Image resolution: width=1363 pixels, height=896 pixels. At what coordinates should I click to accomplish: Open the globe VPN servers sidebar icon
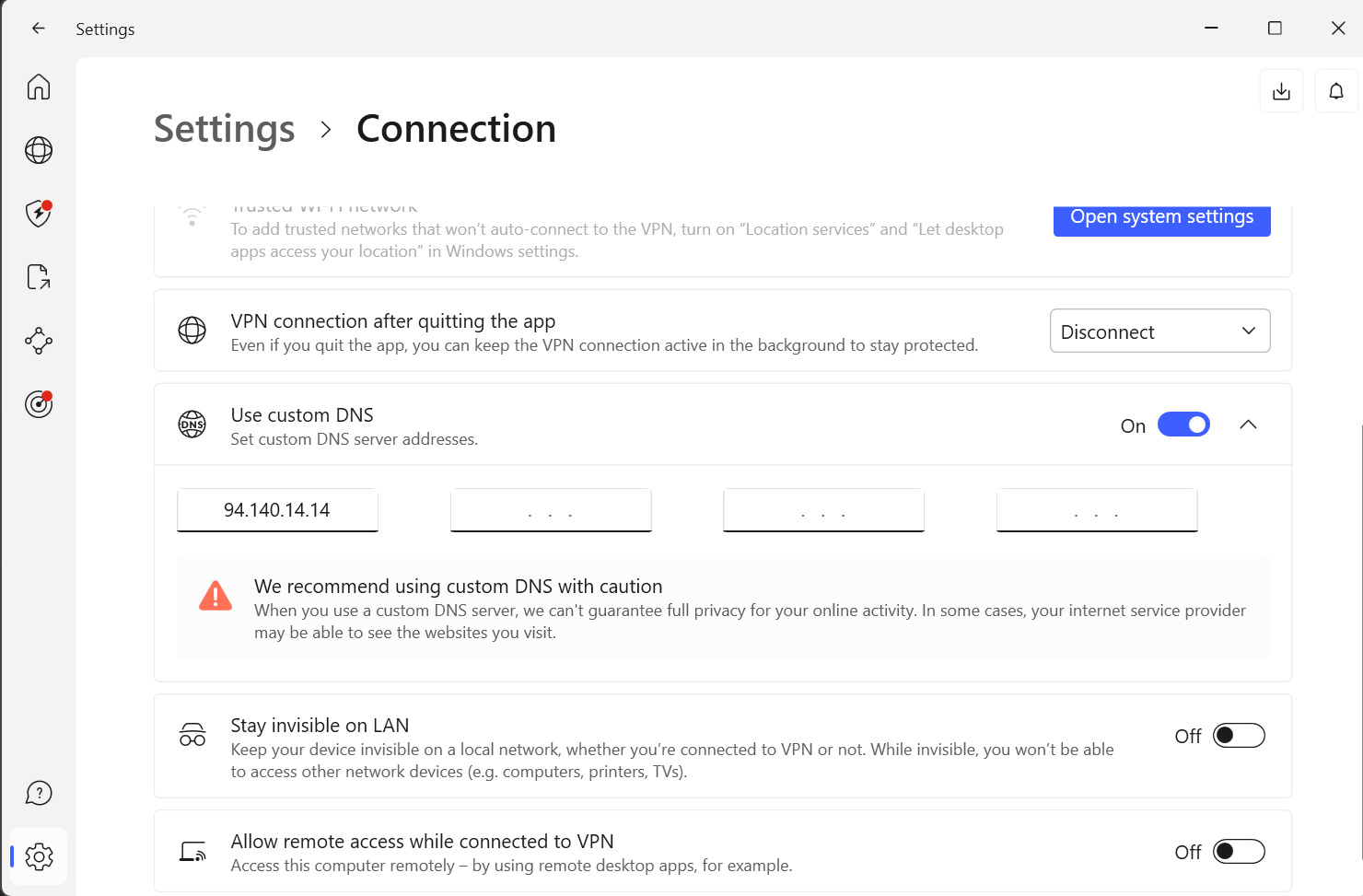coord(39,150)
